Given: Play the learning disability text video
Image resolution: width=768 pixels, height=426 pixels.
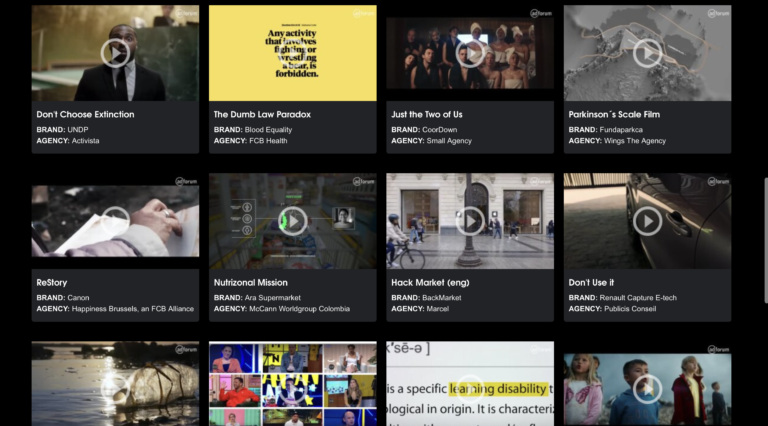Looking at the screenshot, I should pyautogui.click(x=470, y=389).
